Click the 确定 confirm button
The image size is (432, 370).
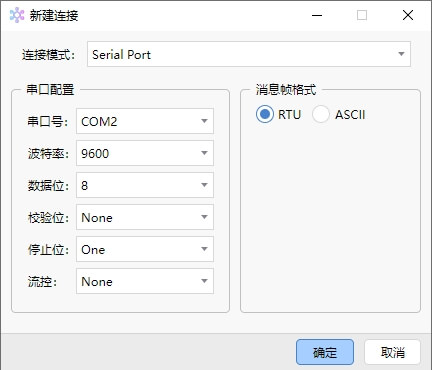tap(325, 352)
